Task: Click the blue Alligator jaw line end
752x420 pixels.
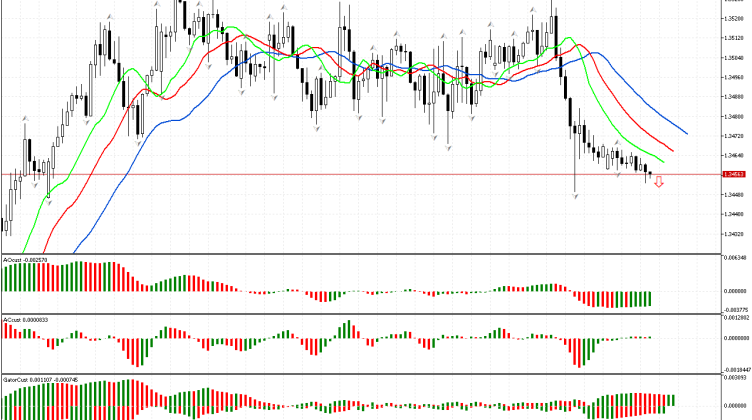Action: [686, 132]
